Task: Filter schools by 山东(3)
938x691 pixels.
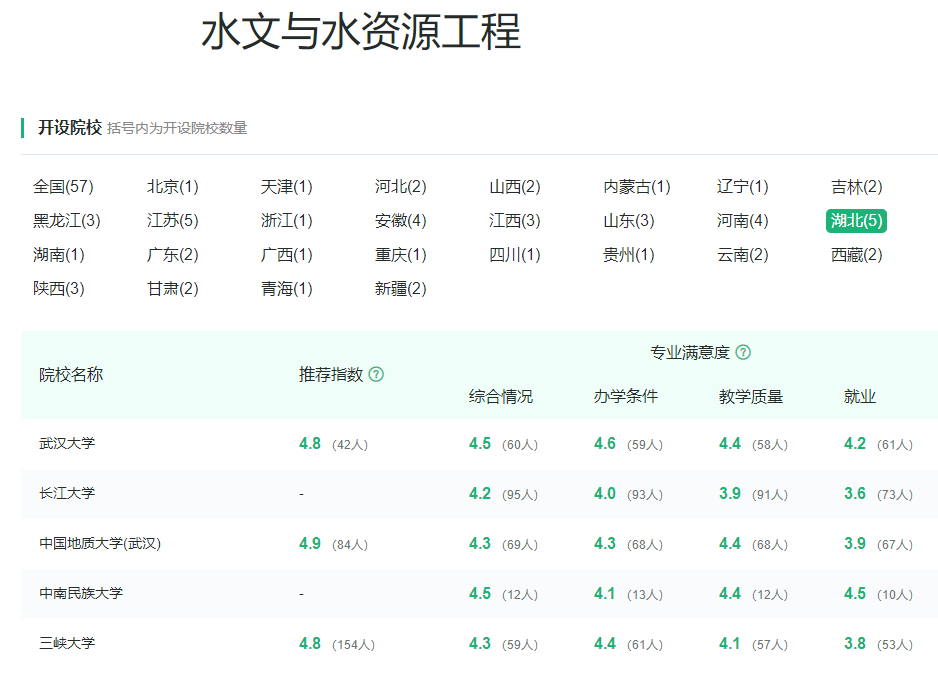Action: (x=629, y=221)
